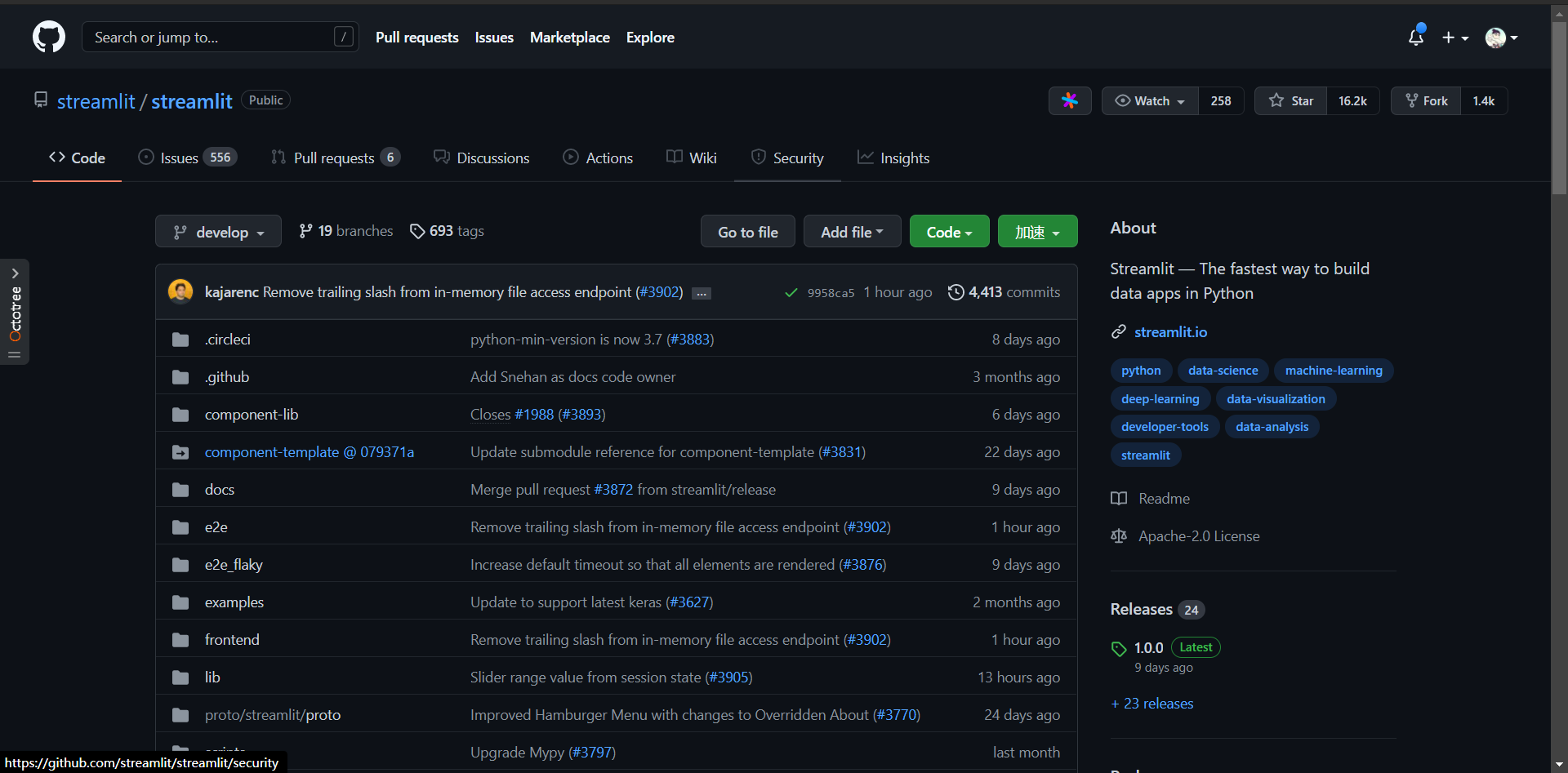Open the Watch dropdown

pyautogui.click(x=1150, y=100)
